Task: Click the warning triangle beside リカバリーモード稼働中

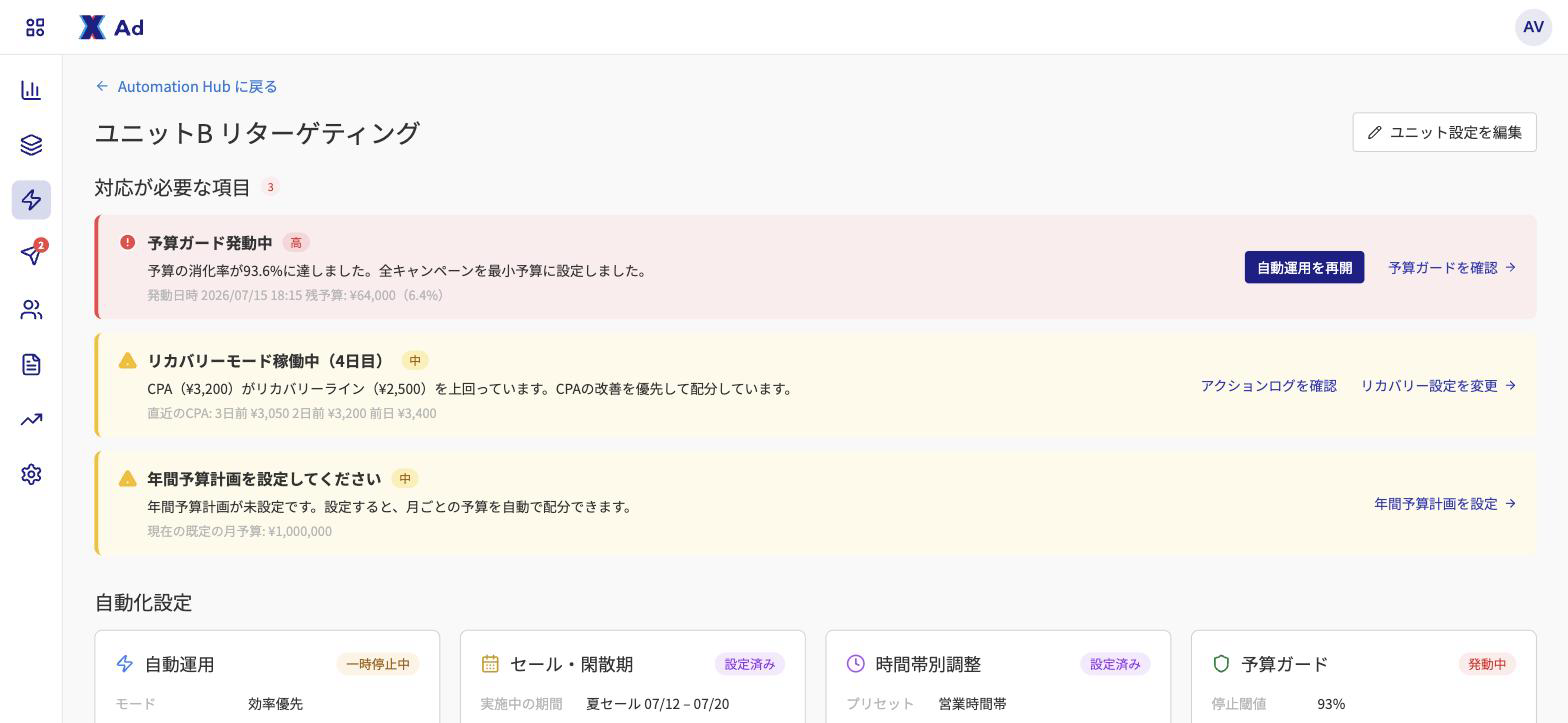Action: [127, 360]
